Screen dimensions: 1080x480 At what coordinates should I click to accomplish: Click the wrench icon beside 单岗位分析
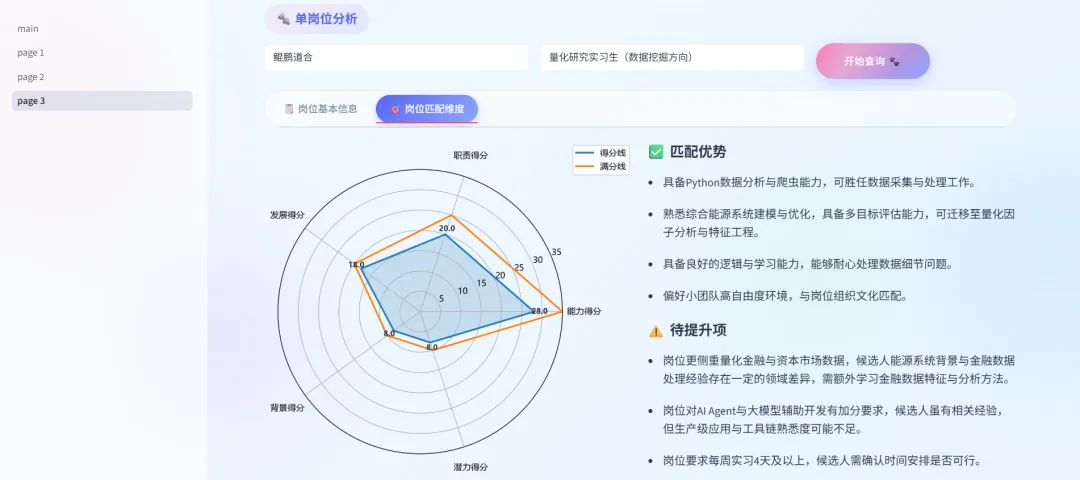point(283,19)
